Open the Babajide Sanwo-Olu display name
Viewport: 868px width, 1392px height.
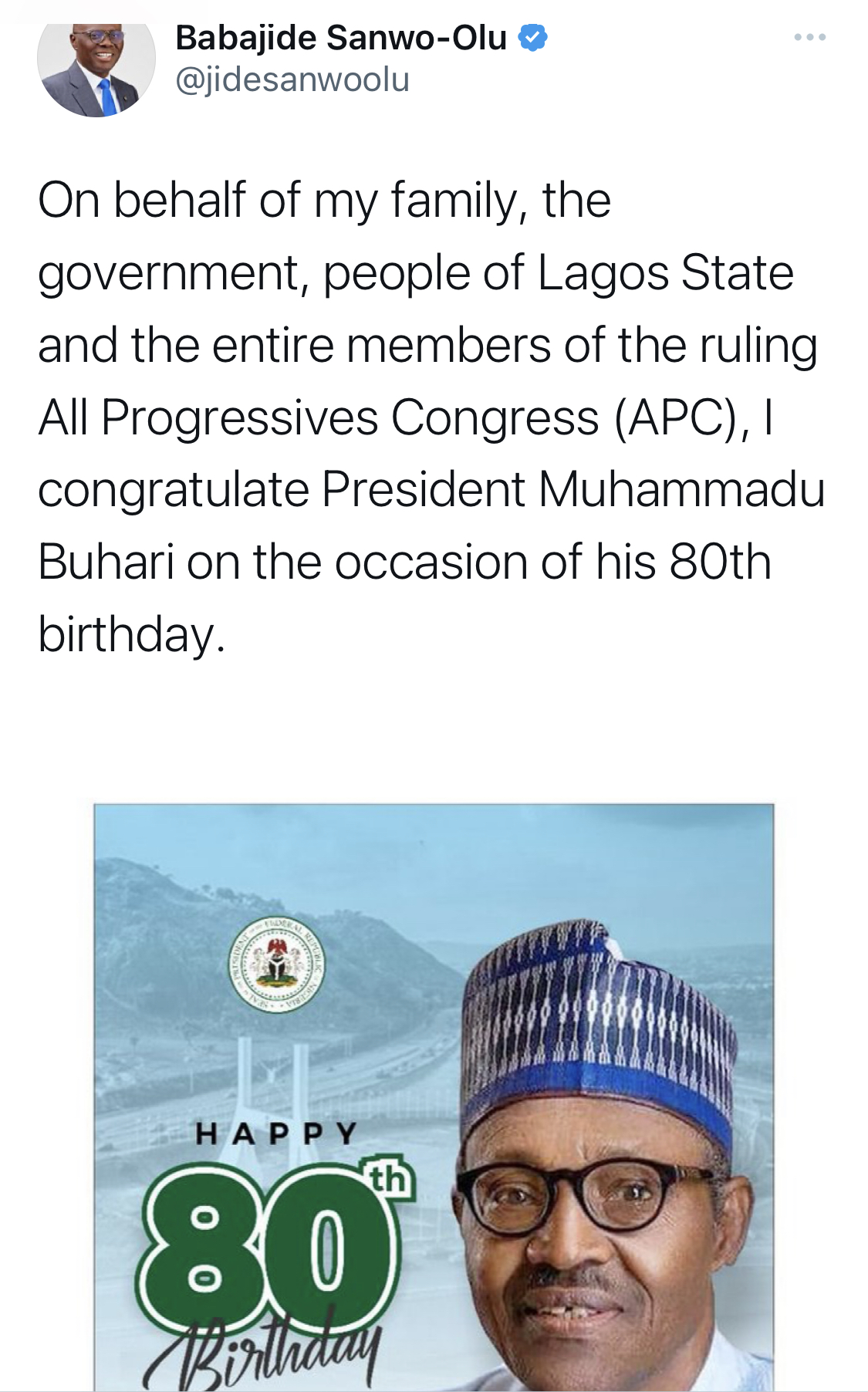point(341,38)
